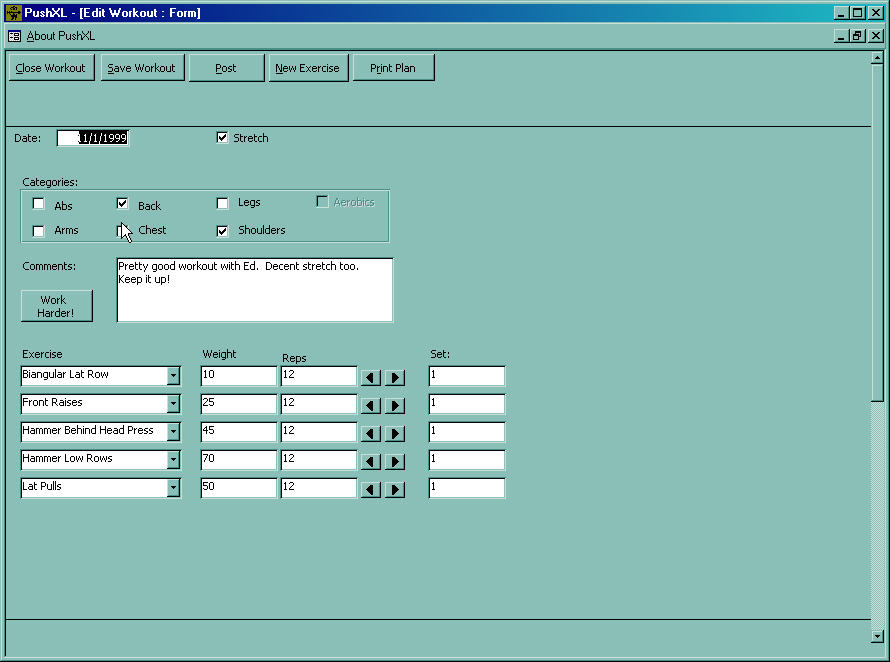
Task: Decrease reps for Biangular Lat Row
Action: 371,378
